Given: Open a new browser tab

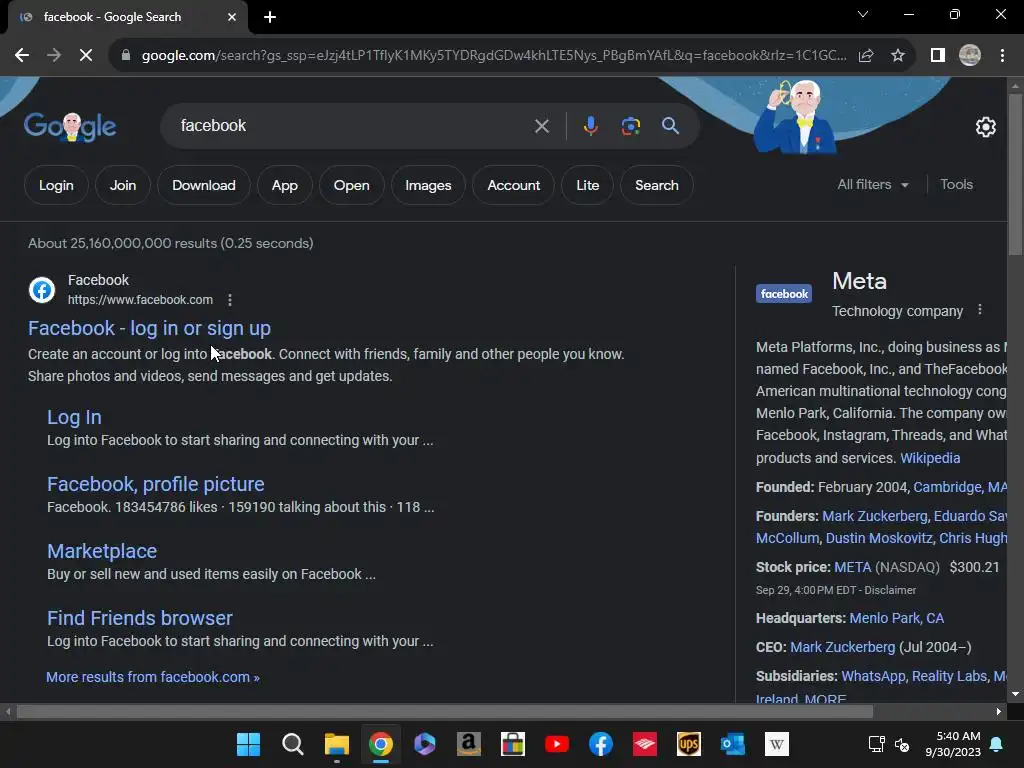Looking at the screenshot, I should pos(270,17).
